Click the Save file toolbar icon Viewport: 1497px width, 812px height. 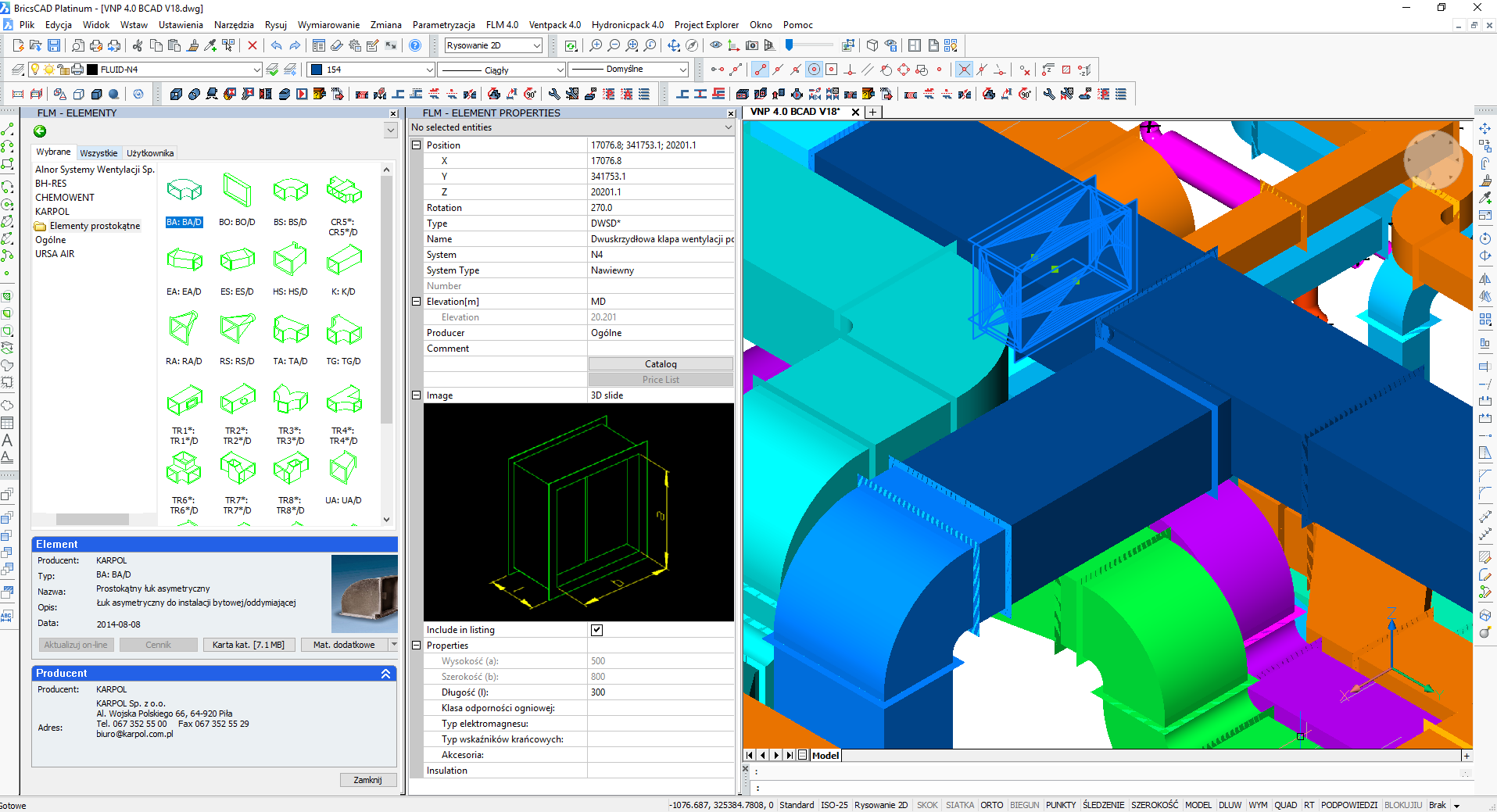tap(53, 45)
